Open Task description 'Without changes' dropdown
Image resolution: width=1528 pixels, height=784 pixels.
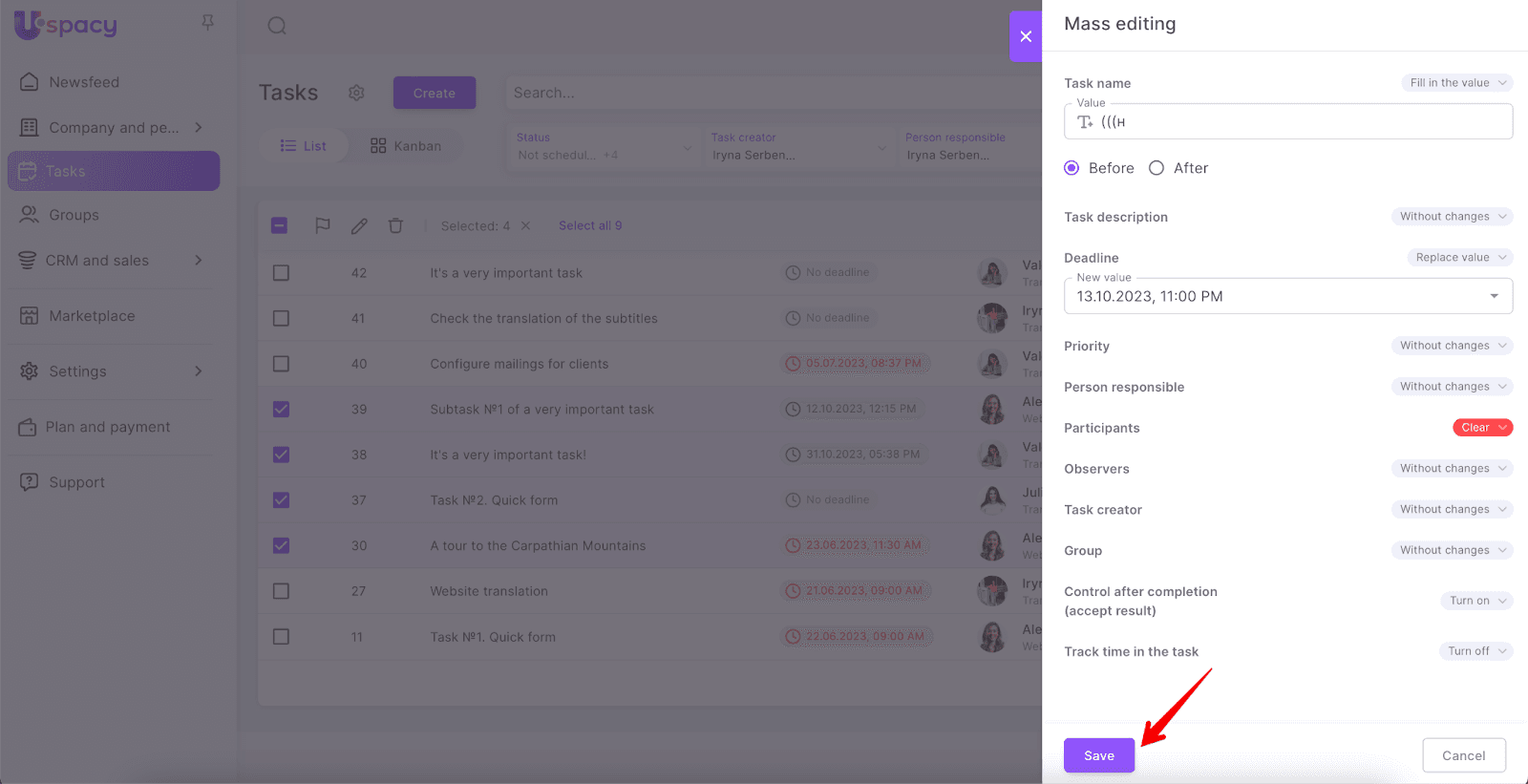(x=1452, y=217)
